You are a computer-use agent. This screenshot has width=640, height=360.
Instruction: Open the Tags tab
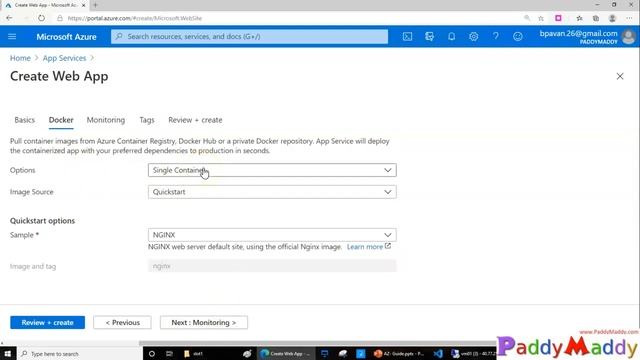[147, 120]
